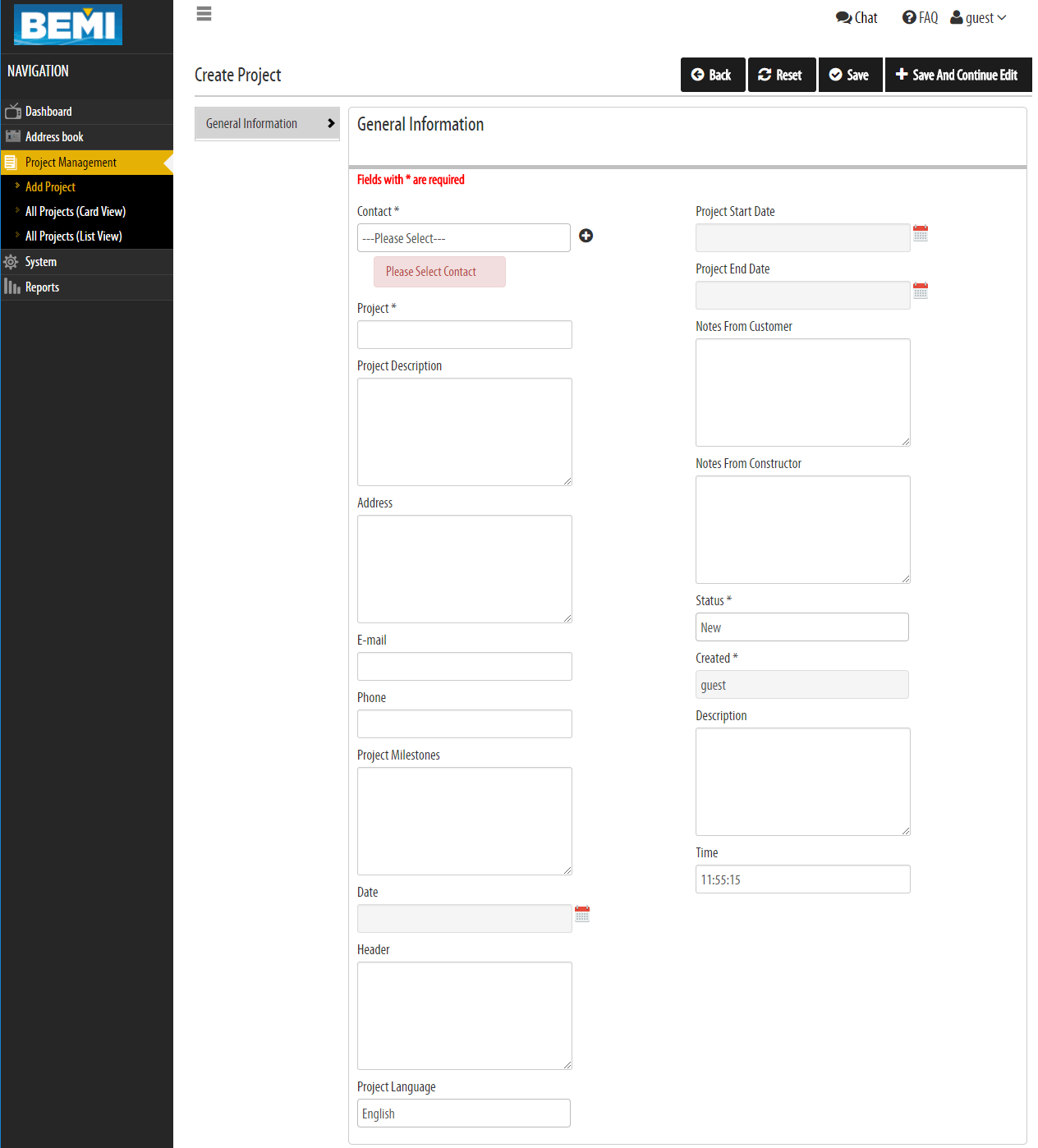This screenshot has width=1038, height=1148.
Task: Open the Project Language dropdown
Action: coord(464,1114)
